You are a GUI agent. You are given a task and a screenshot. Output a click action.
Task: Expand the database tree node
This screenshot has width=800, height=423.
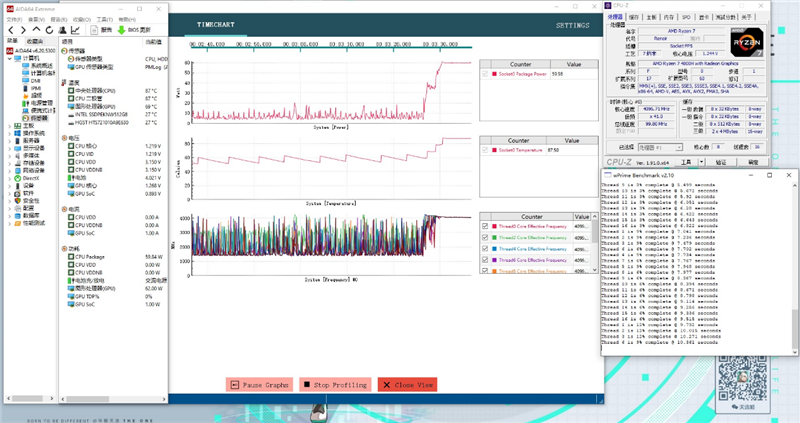(x=9, y=216)
